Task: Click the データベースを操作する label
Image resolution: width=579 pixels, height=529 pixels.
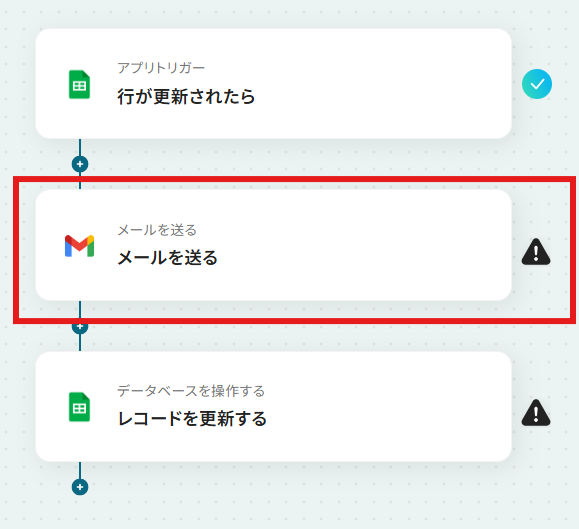Action: pos(191,391)
